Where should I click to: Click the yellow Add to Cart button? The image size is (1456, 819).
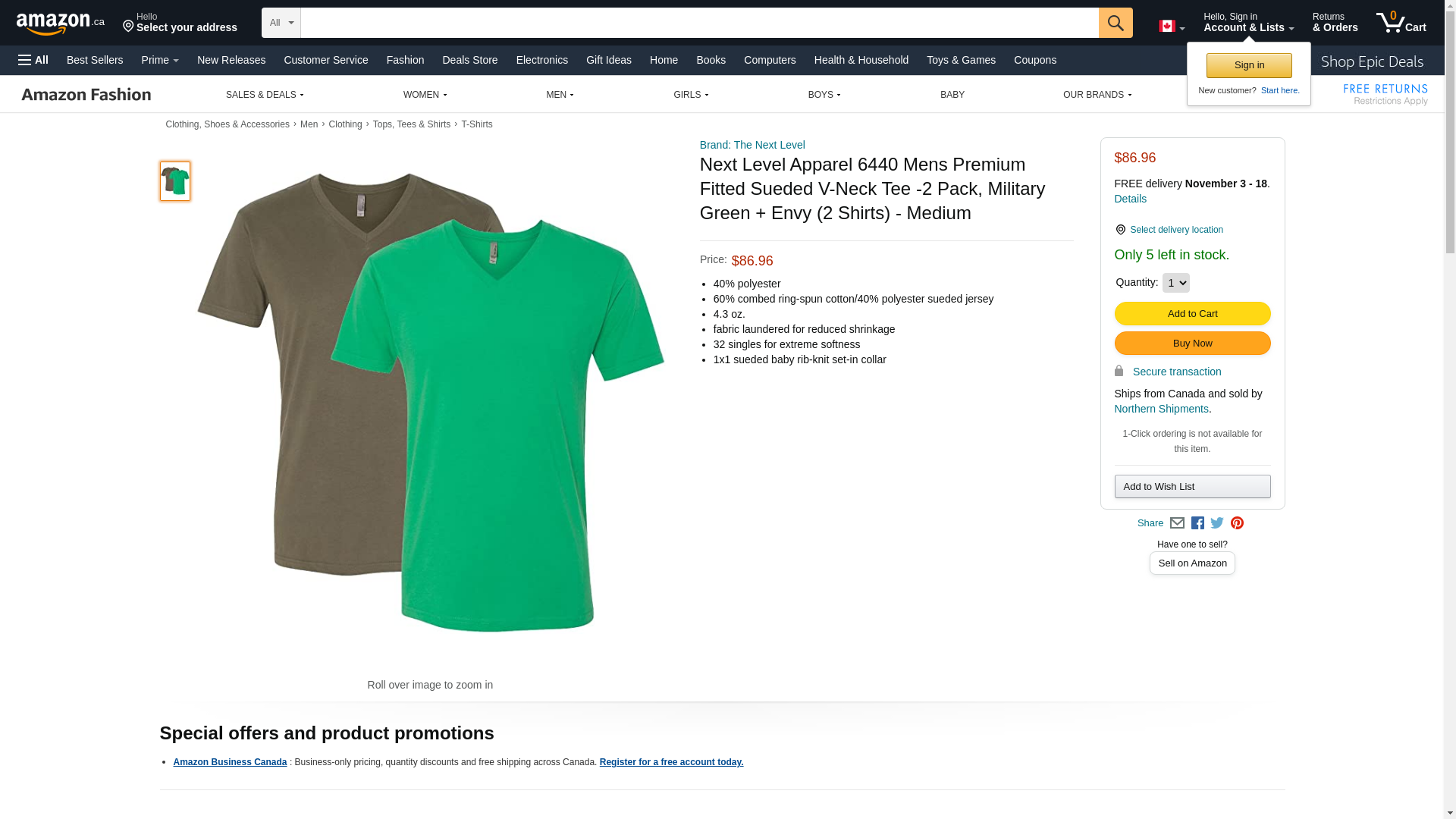click(1192, 314)
